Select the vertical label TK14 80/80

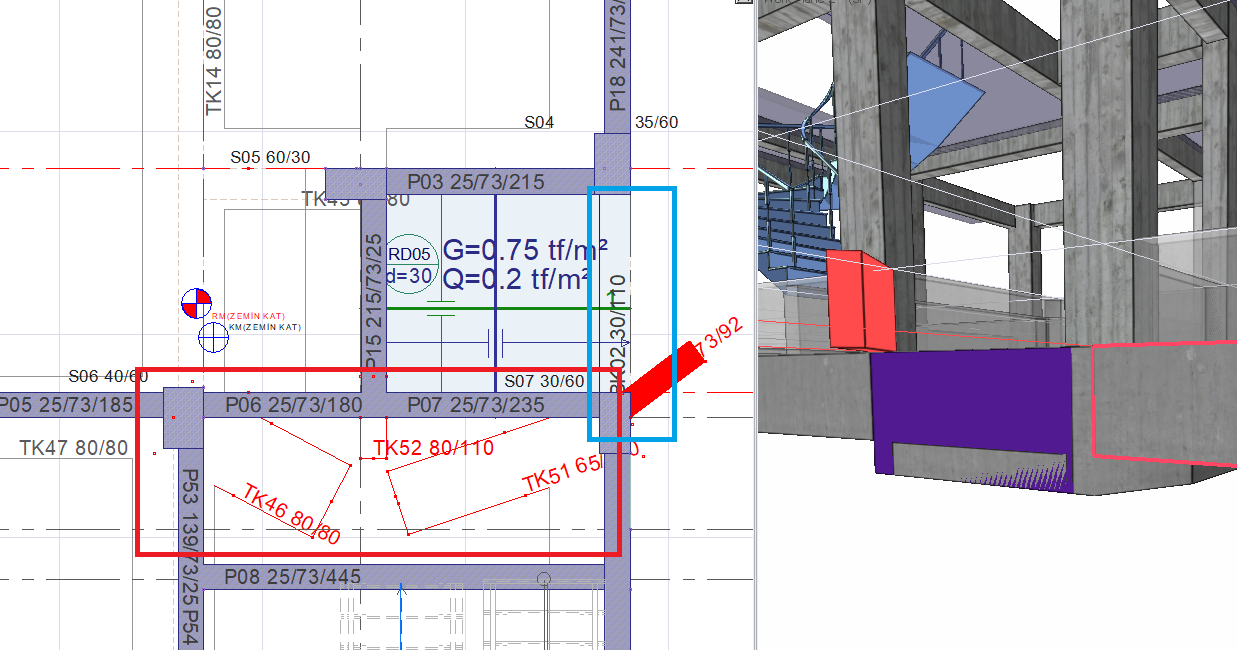(214, 60)
